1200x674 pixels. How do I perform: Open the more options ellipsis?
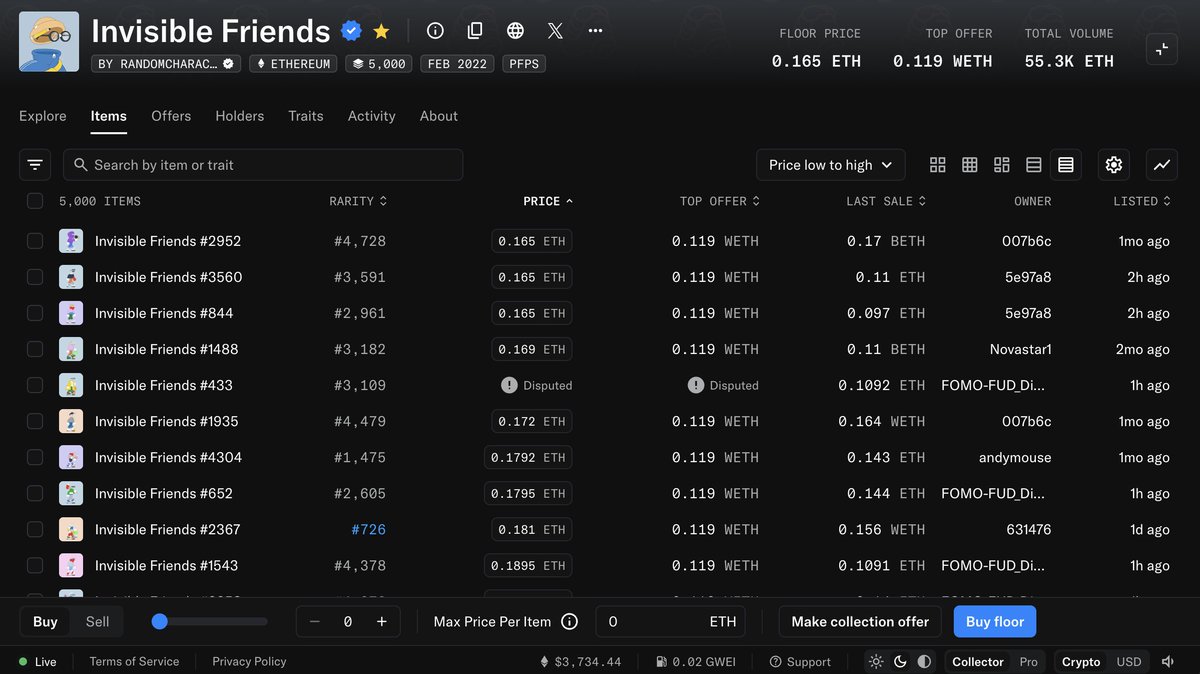click(595, 31)
